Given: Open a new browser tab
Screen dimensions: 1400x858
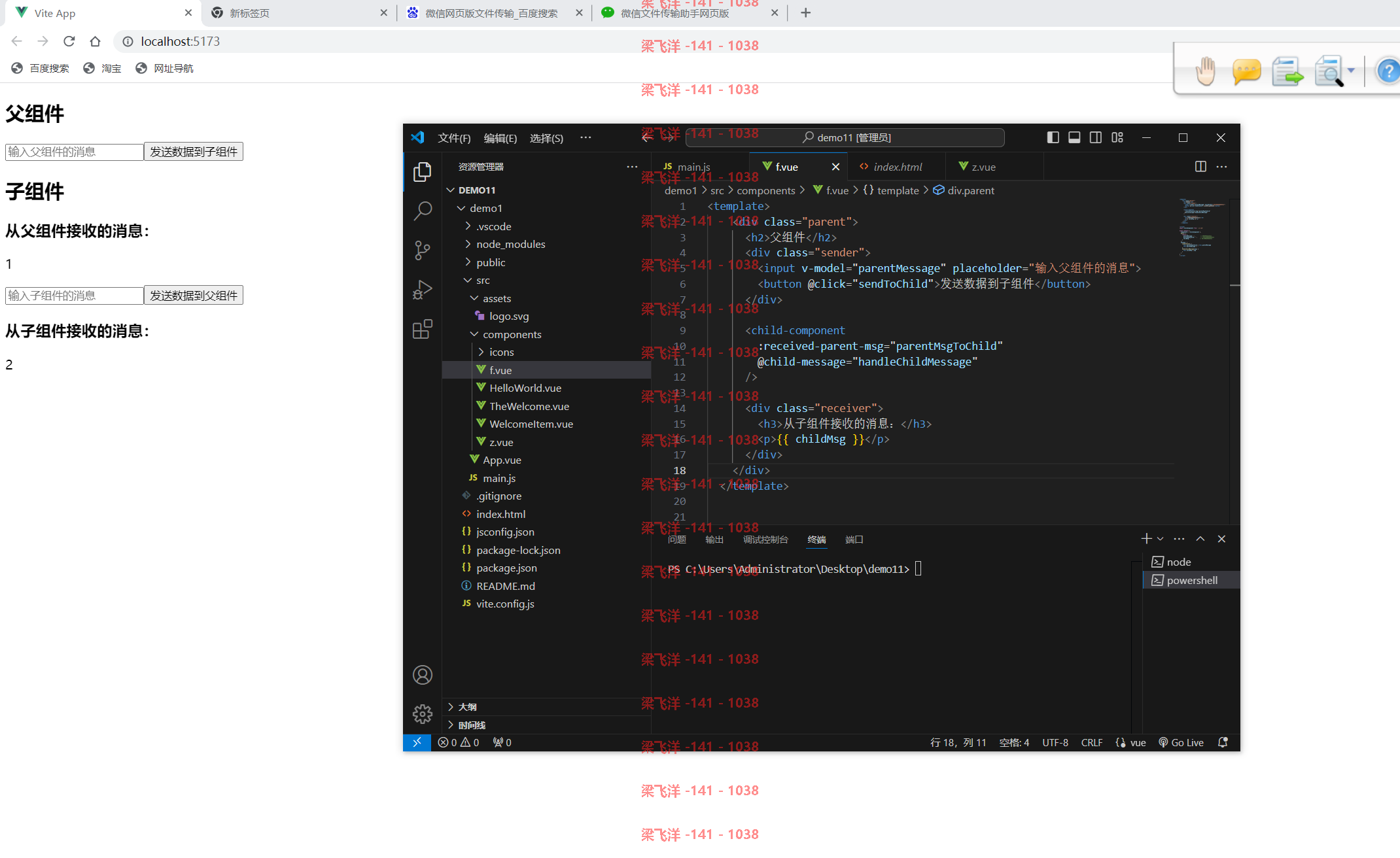Looking at the screenshot, I should (x=805, y=13).
